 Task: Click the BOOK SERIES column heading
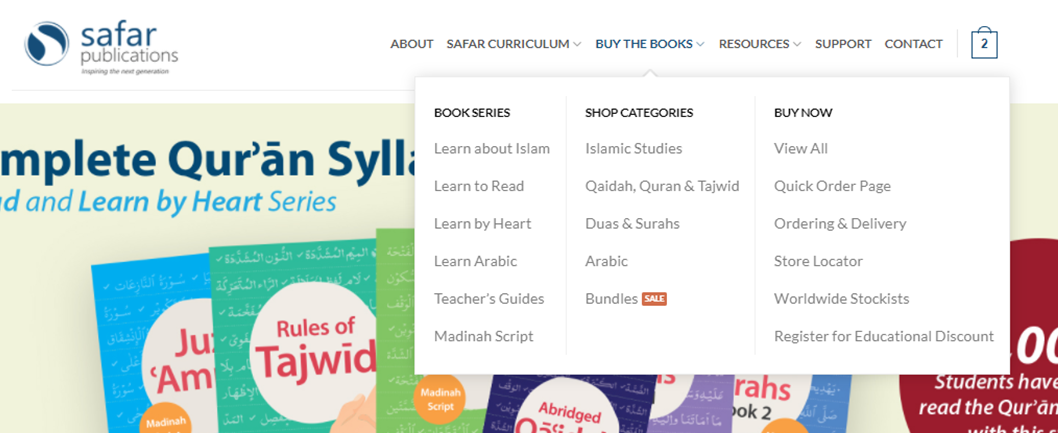[472, 113]
